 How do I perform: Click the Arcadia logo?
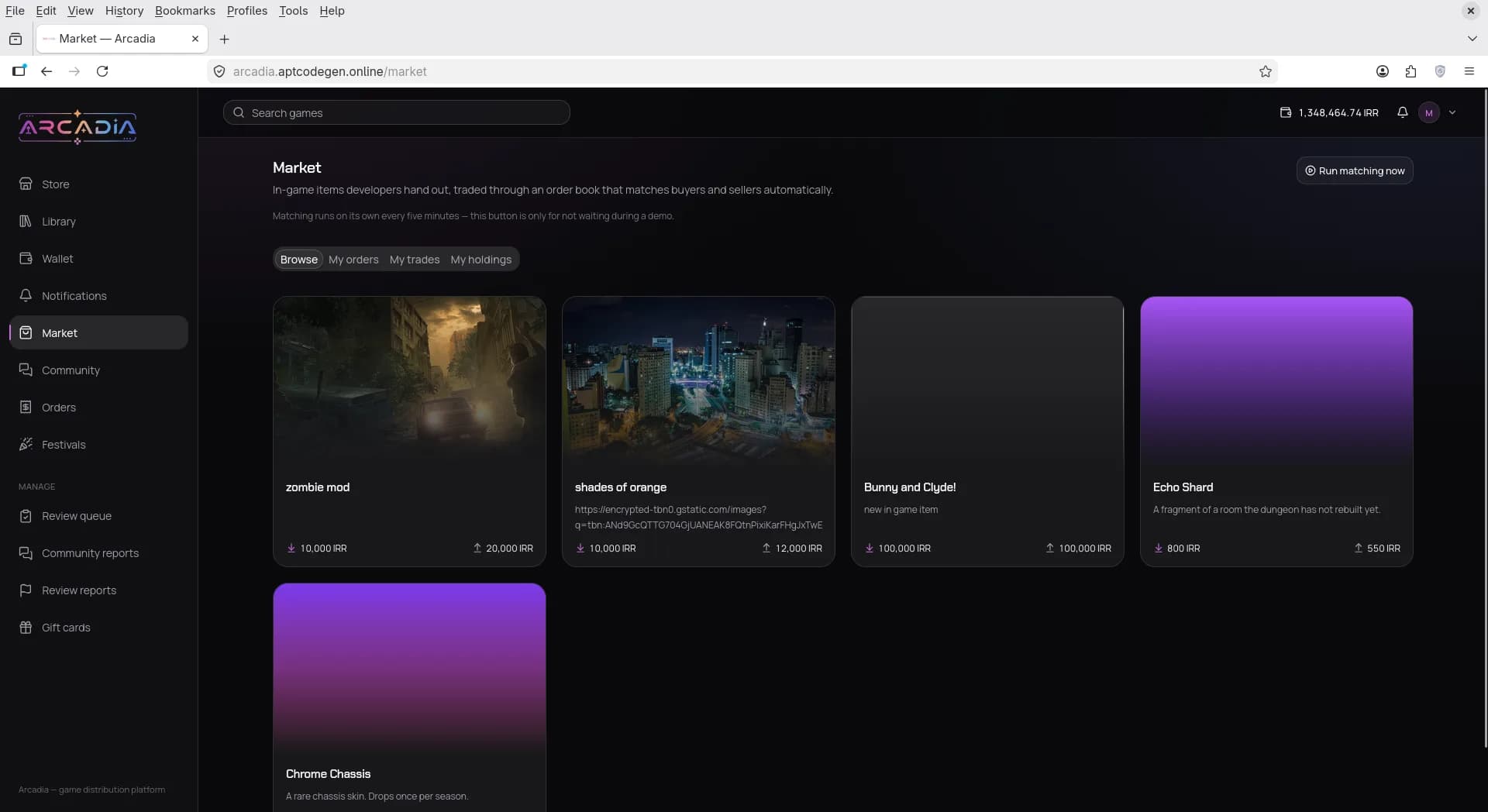click(x=77, y=127)
